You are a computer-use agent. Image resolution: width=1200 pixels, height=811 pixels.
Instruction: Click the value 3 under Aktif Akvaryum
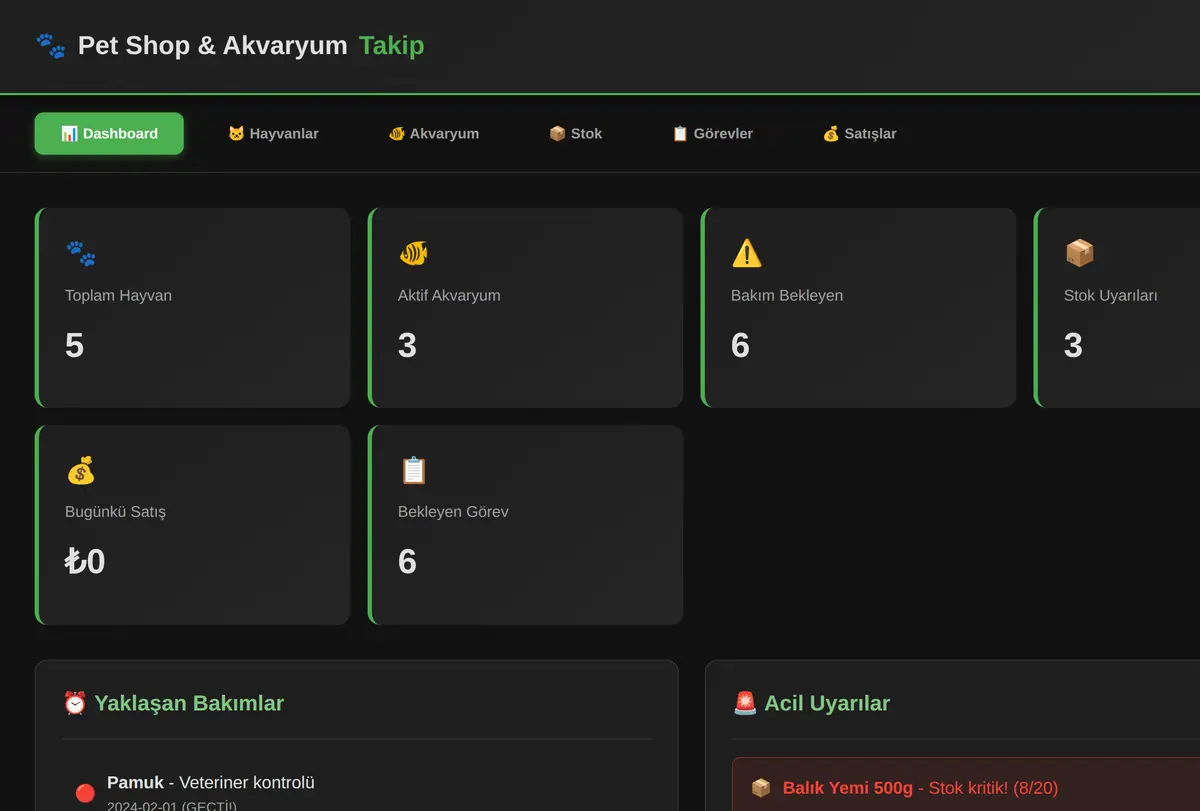[407, 345]
